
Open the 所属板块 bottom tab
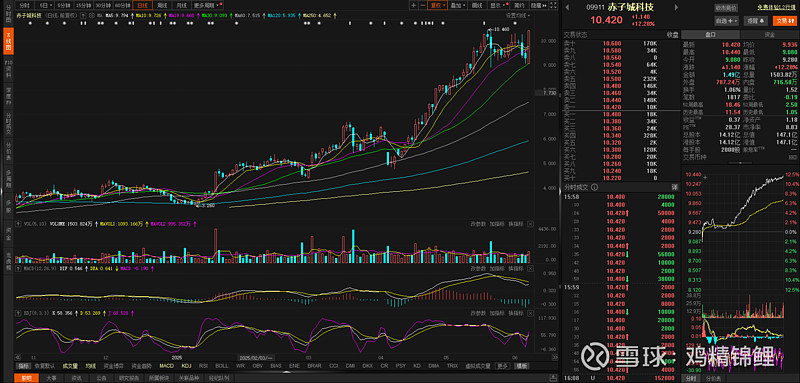click(x=158, y=378)
